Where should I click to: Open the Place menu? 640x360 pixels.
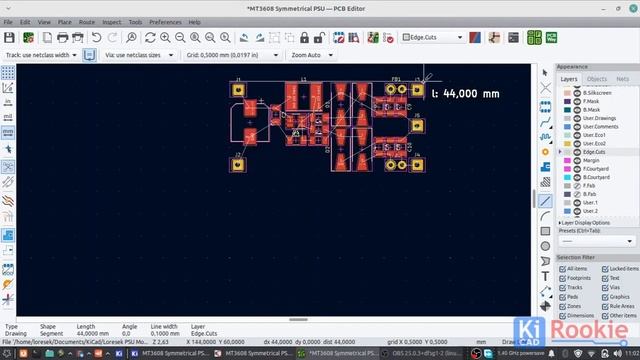point(64,22)
